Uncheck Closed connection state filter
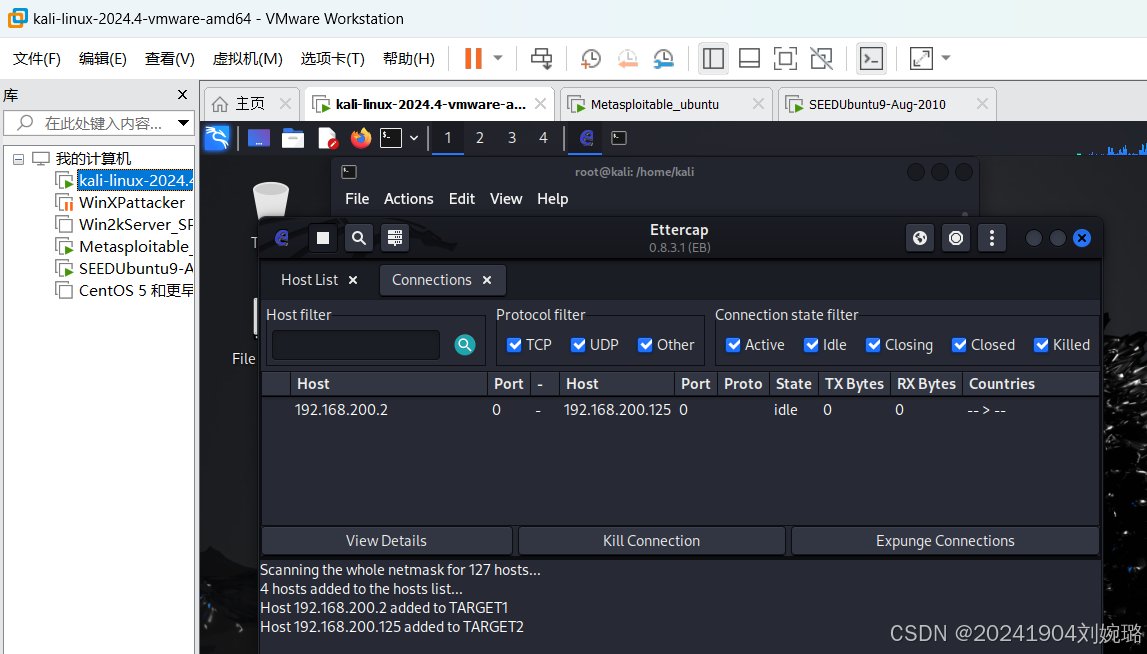Viewport: 1147px width, 654px height. pyautogui.click(x=958, y=345)
